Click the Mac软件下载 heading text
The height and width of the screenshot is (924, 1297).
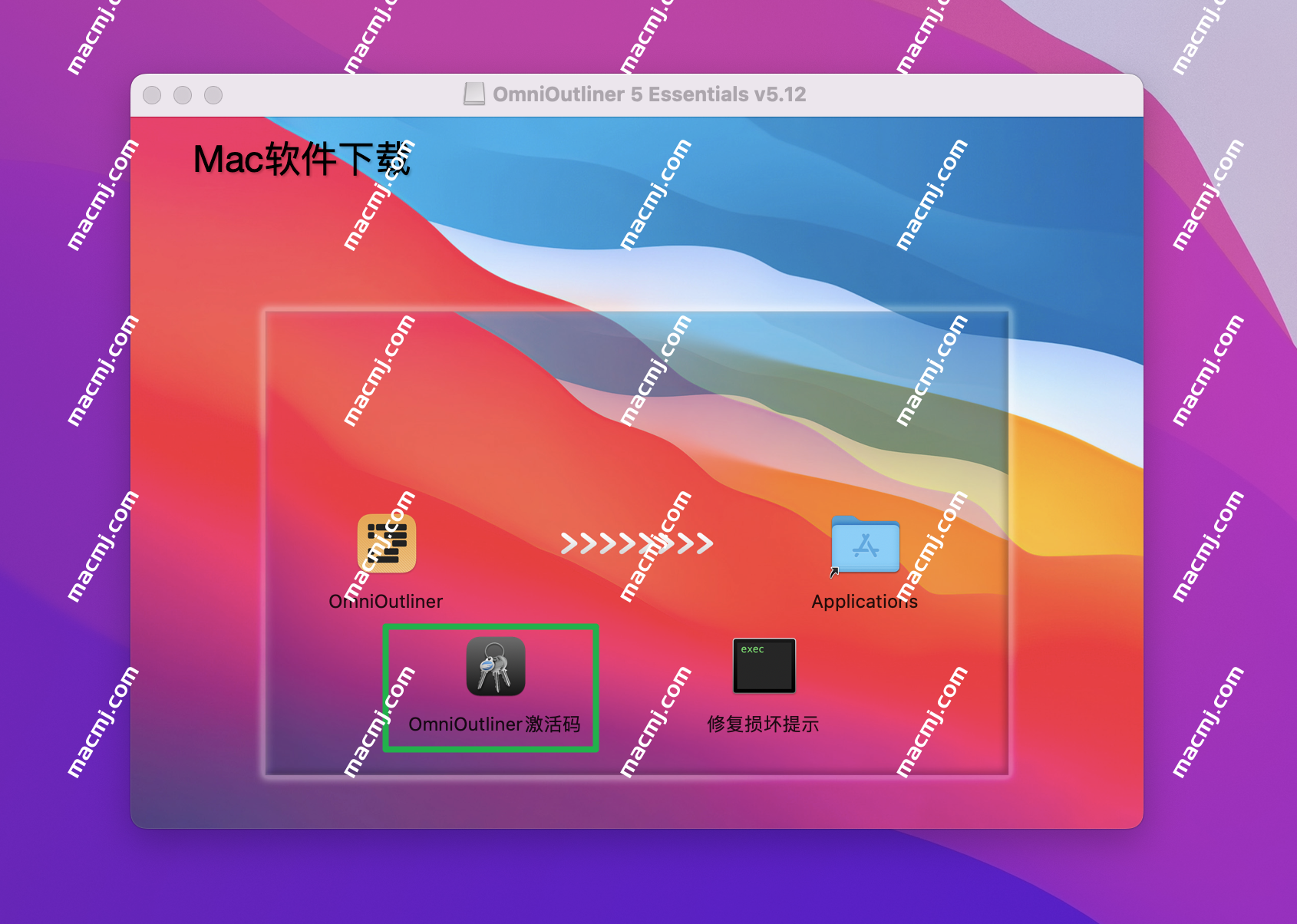pos(302,160)
